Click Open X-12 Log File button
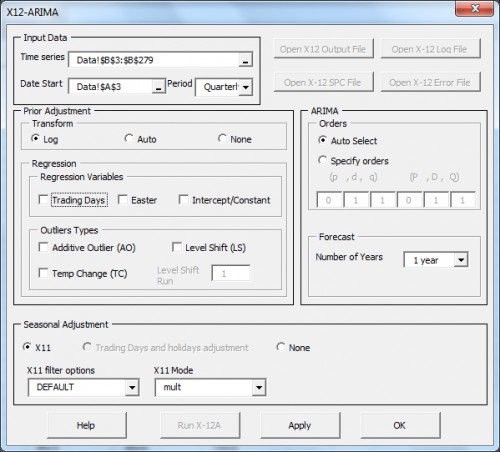 430,49
